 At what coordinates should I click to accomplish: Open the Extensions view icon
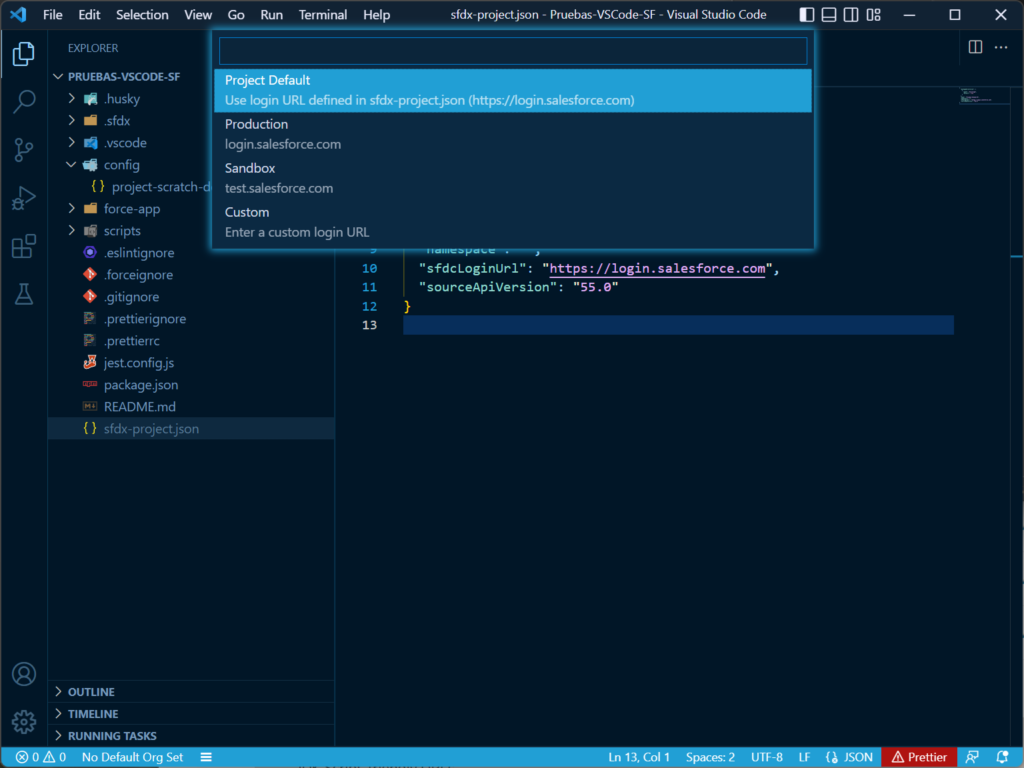point(24,246)
